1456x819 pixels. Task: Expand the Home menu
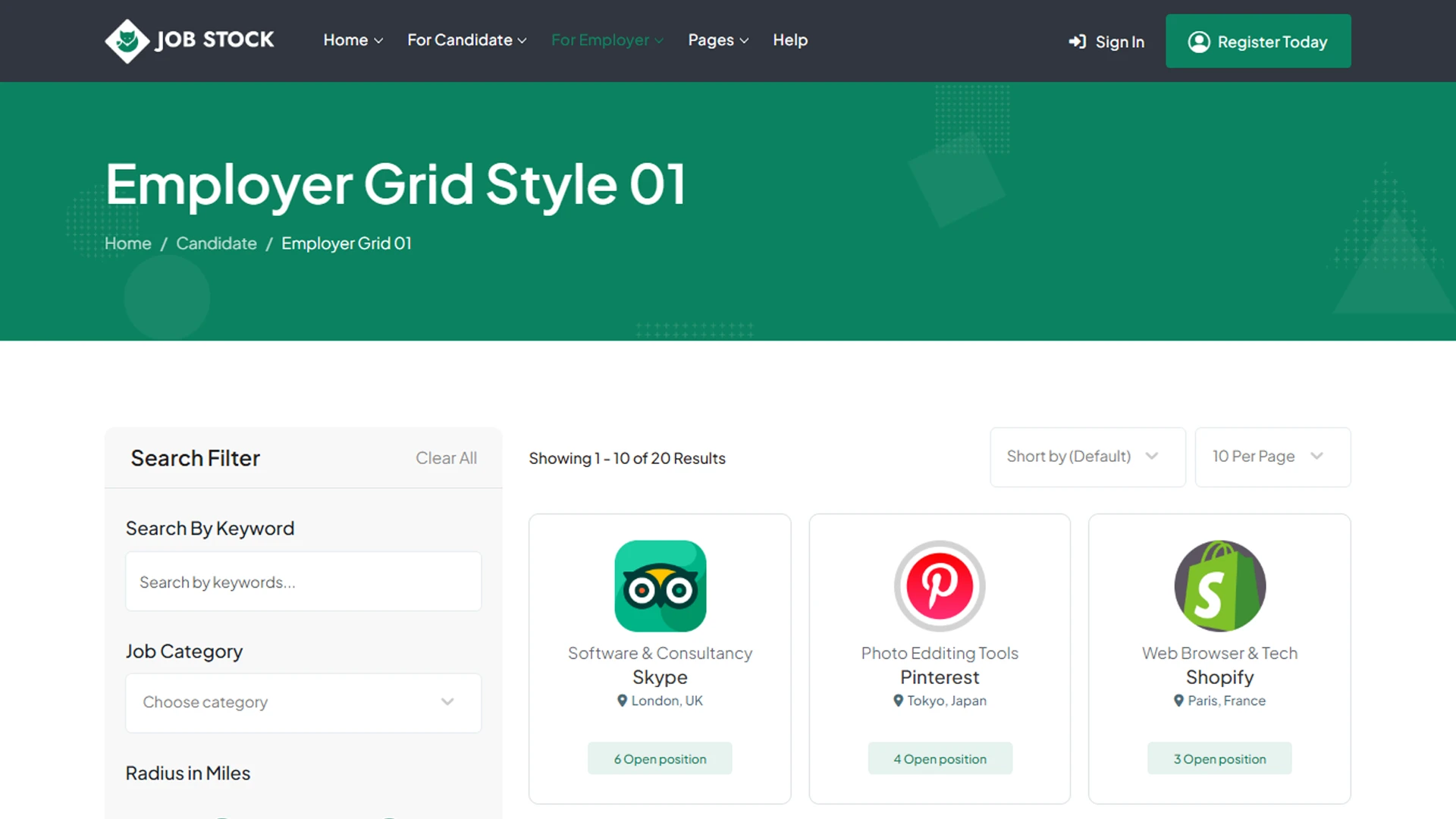click(x=353, y=40)
